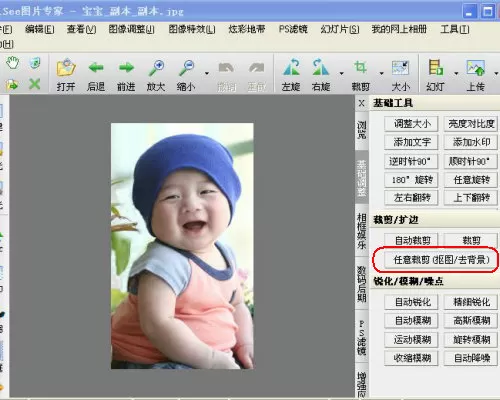Open the PS滤镜 menu
This screenshot has width=500, height=400.
click(293, 30)
